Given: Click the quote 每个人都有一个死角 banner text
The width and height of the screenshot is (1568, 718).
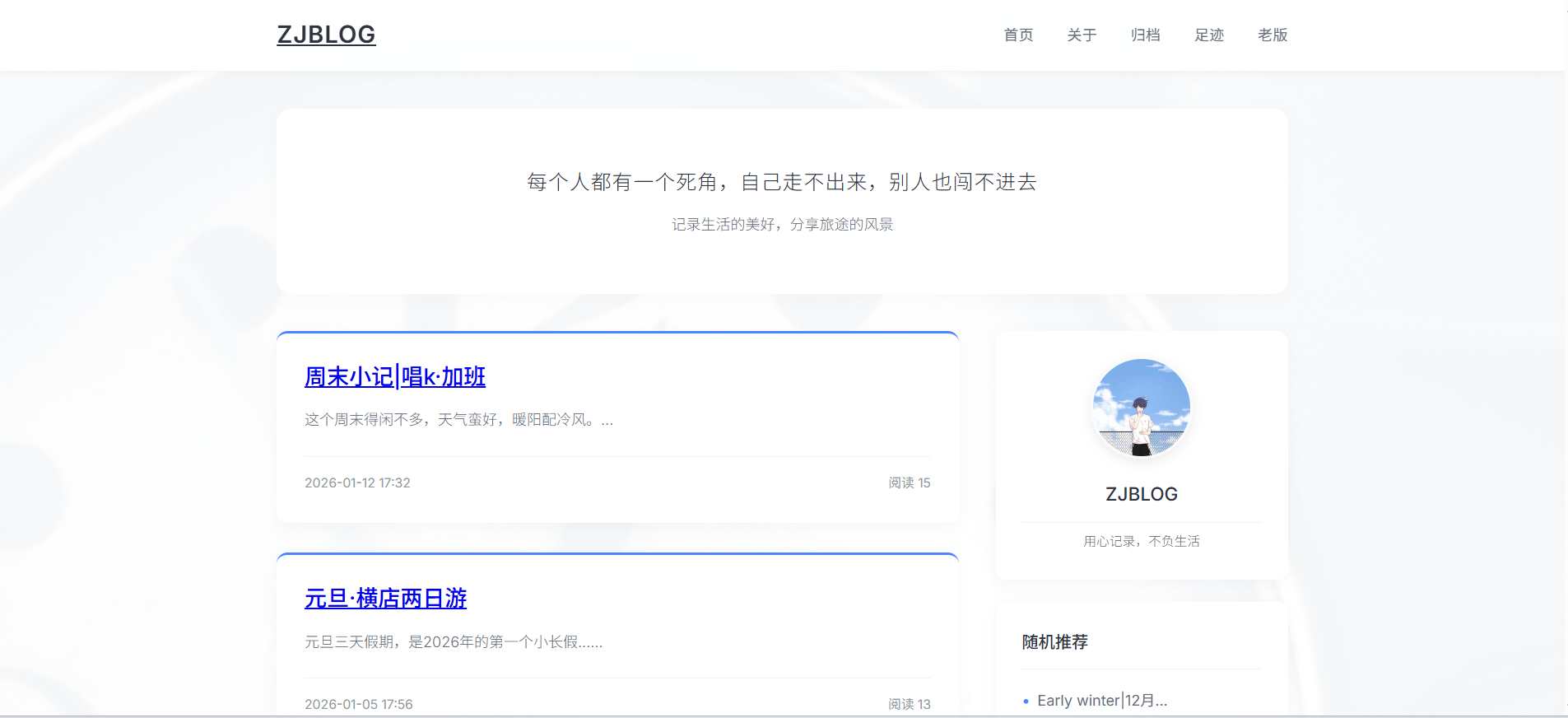Looking at the screenshot, I should 781,182.
